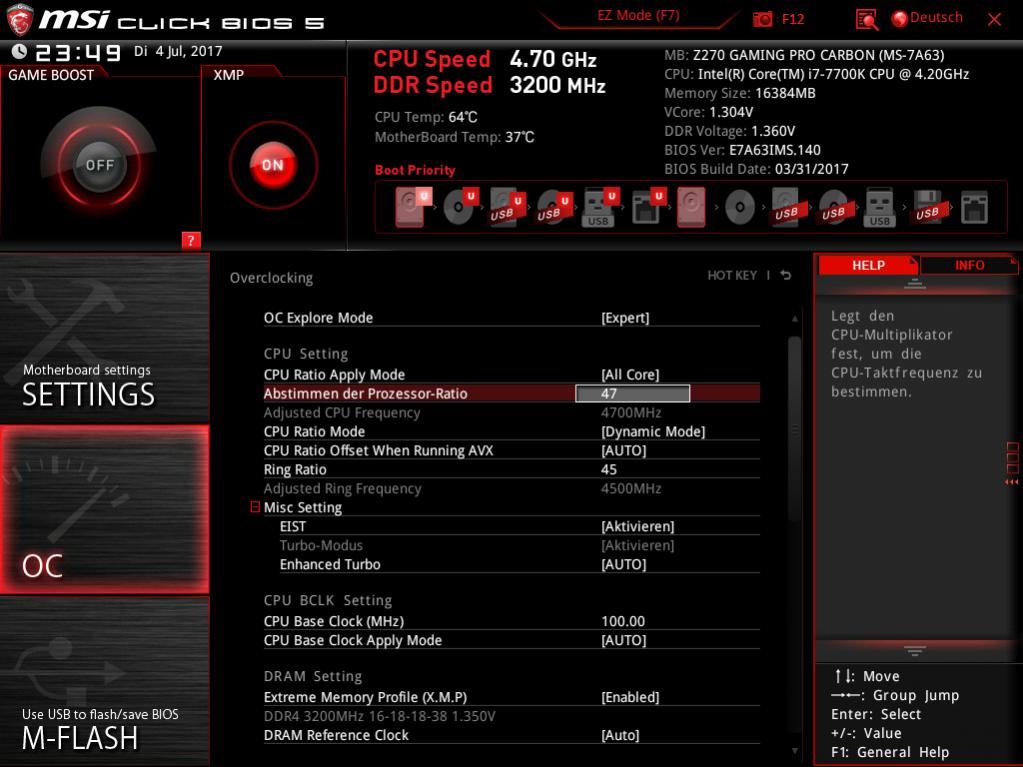Open the HOT KEY list
Image resolution: width=1023 pixels, height=767 pixels.
tap(732, 275)
